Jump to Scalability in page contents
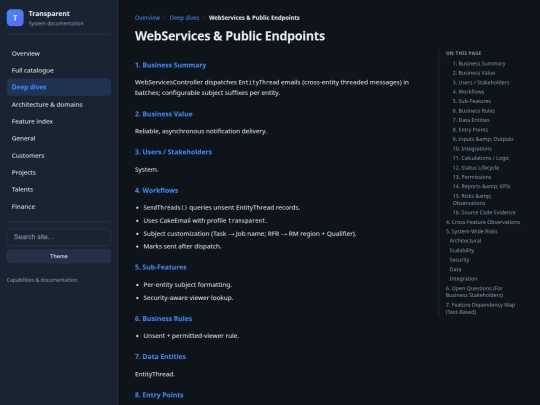This screenshot has height=405, width=540. (462, 250)
